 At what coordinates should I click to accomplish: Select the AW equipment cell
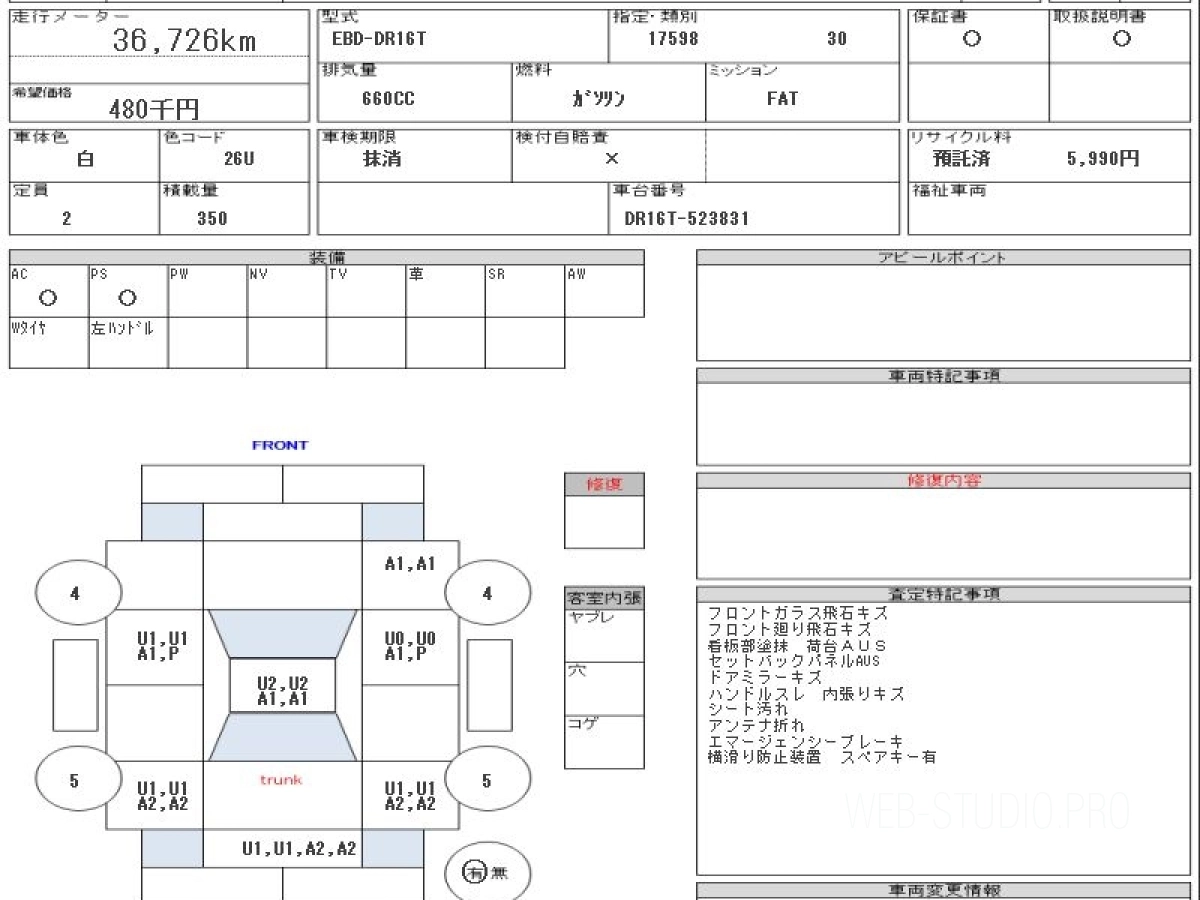point(604,291)
